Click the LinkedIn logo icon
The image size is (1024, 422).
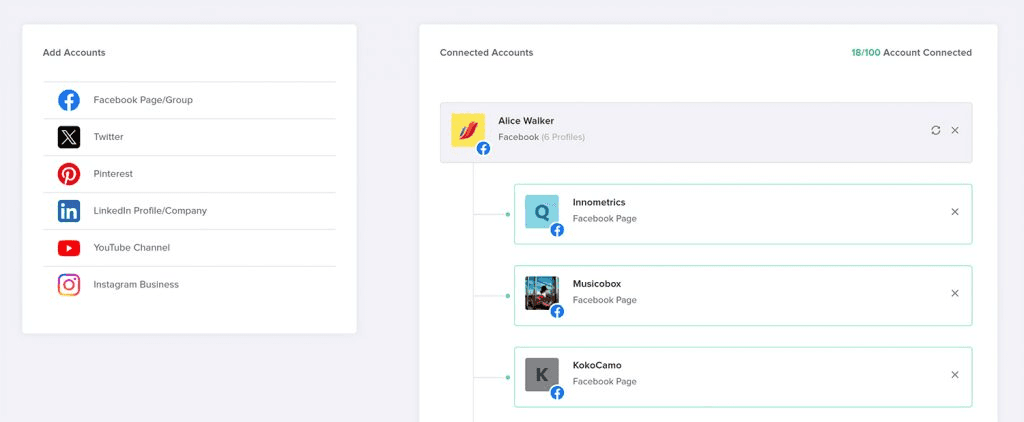click(69, 211)
